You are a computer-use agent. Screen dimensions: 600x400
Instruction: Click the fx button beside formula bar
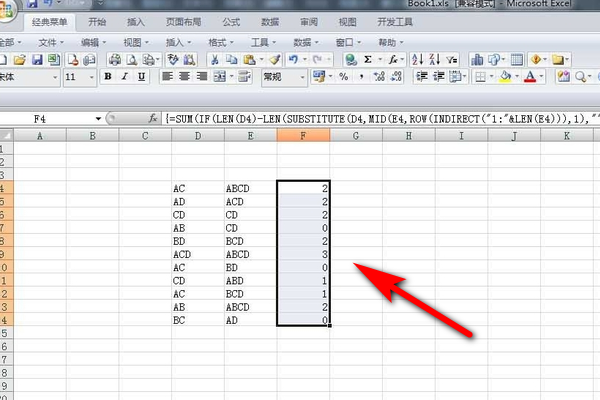pyautogui.click(x=153, y=119)
